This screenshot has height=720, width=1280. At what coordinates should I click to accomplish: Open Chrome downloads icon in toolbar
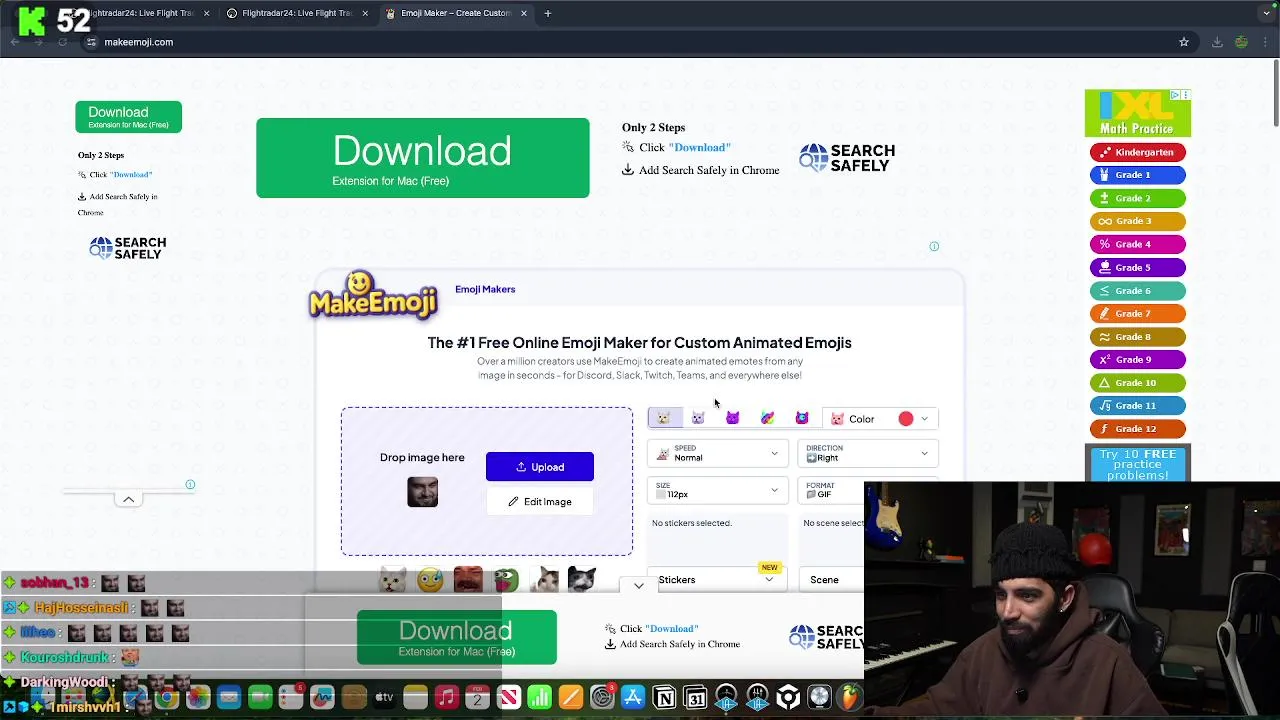click(x=1217, y=42)
